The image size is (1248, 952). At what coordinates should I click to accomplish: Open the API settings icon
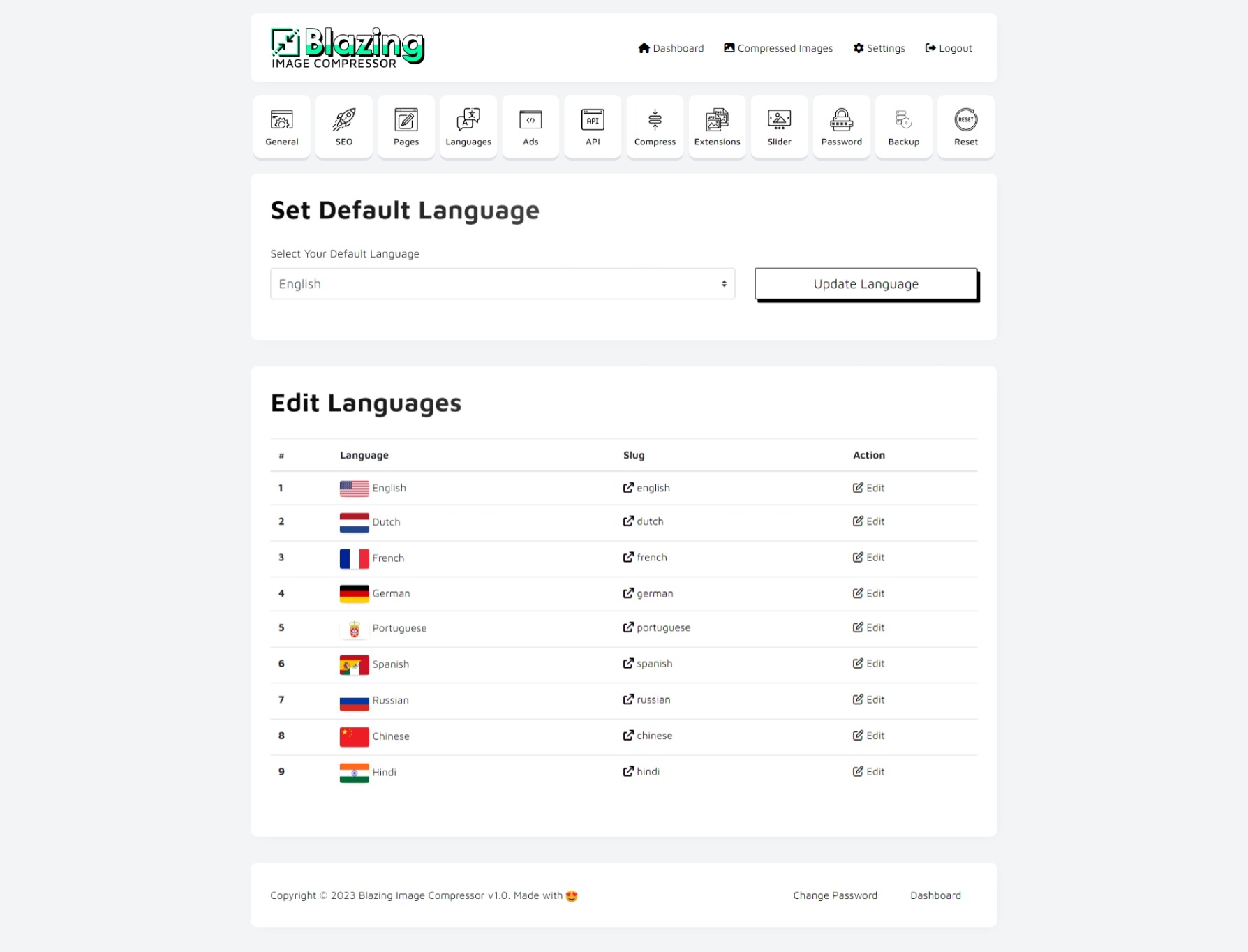593,127
